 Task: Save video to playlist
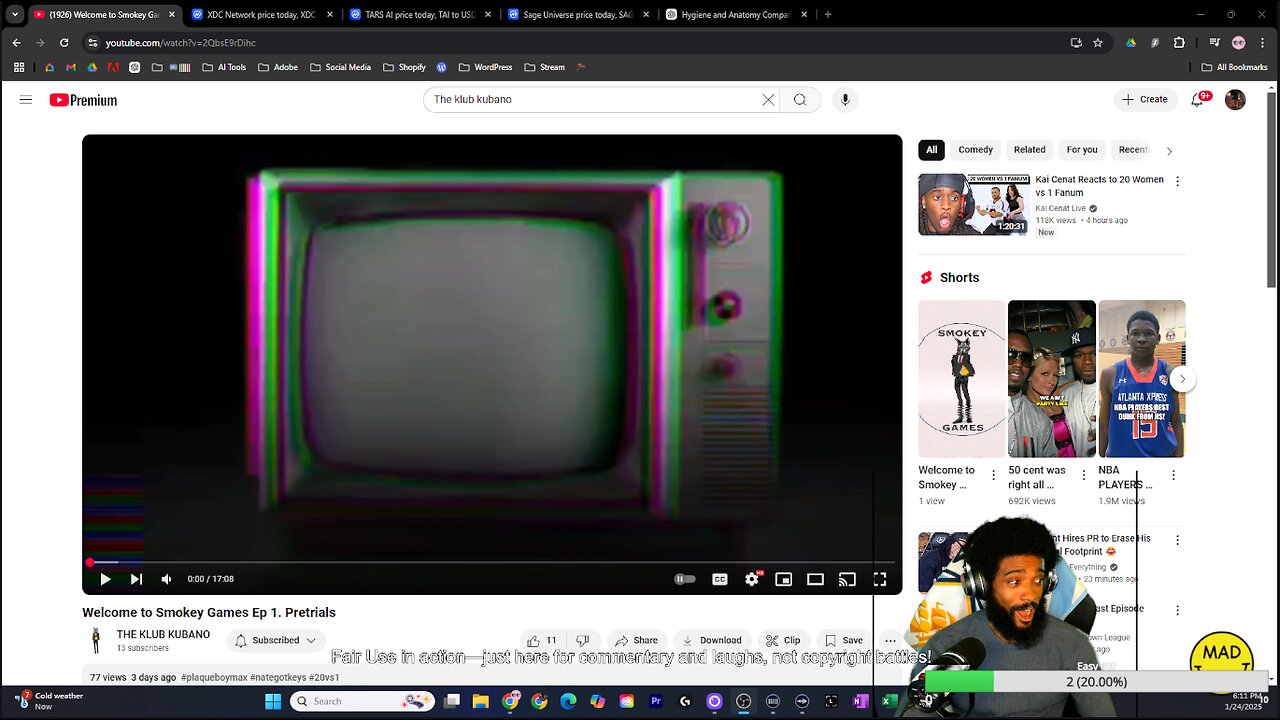[843, 640]
